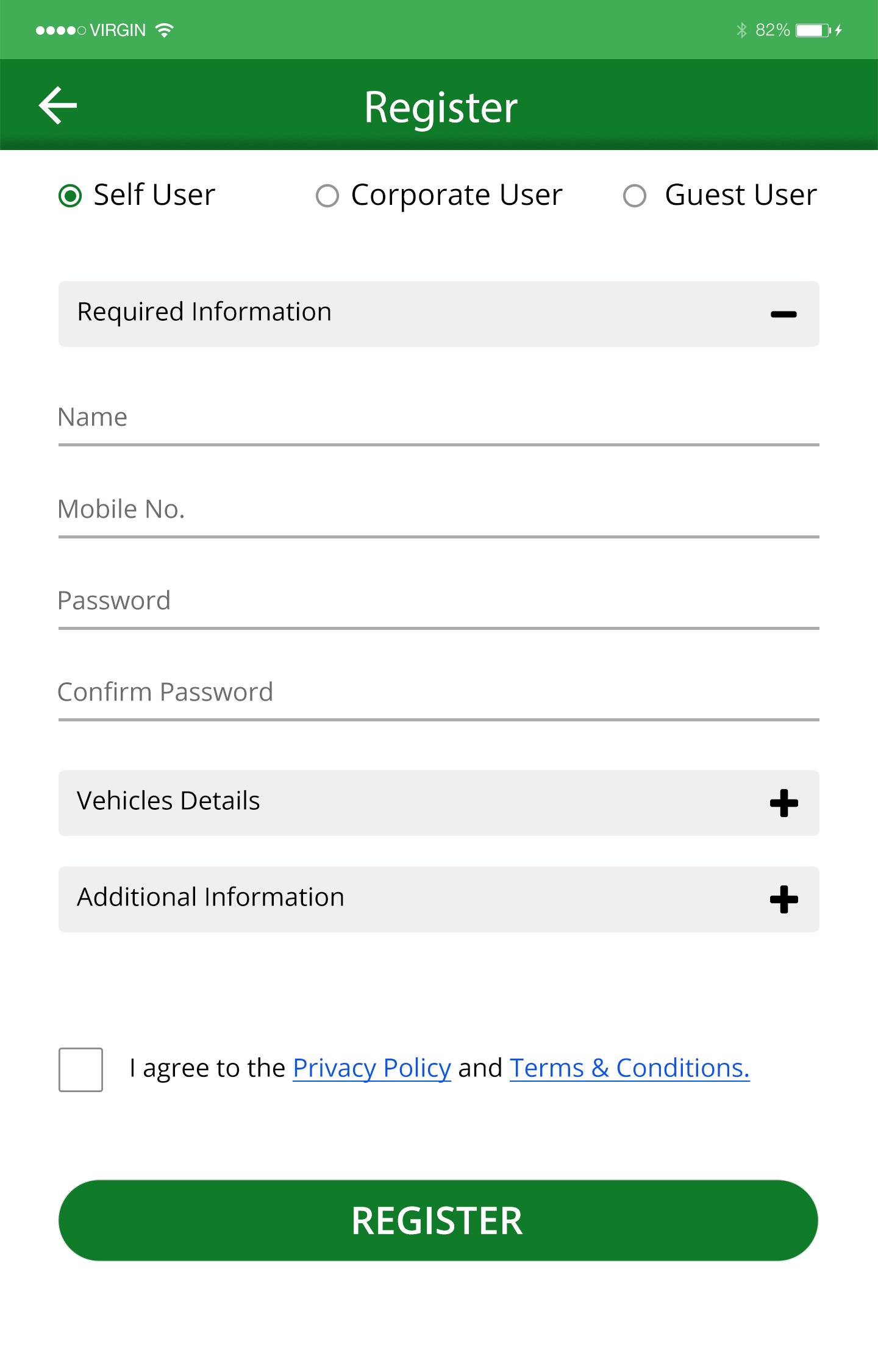The image size is (878, 1372).
Task: Tap the signal strength dots
Action: click(x=60, y=30)
